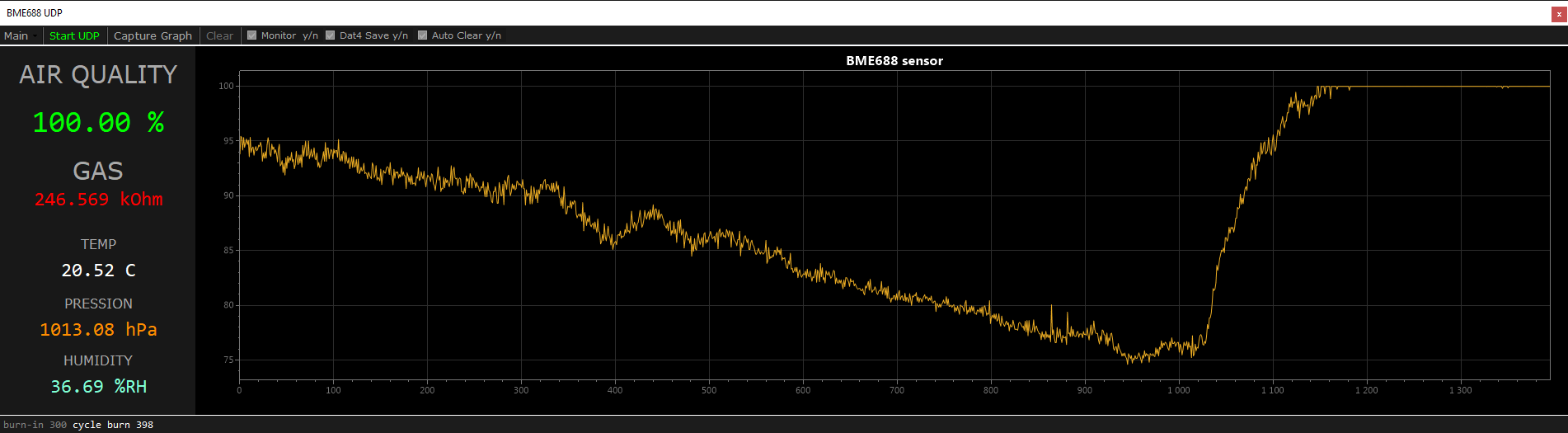Toggle the Auto Clear y/n checkbox
The width and height of the screenshot is (1568, 433).
tap(423, 35)
